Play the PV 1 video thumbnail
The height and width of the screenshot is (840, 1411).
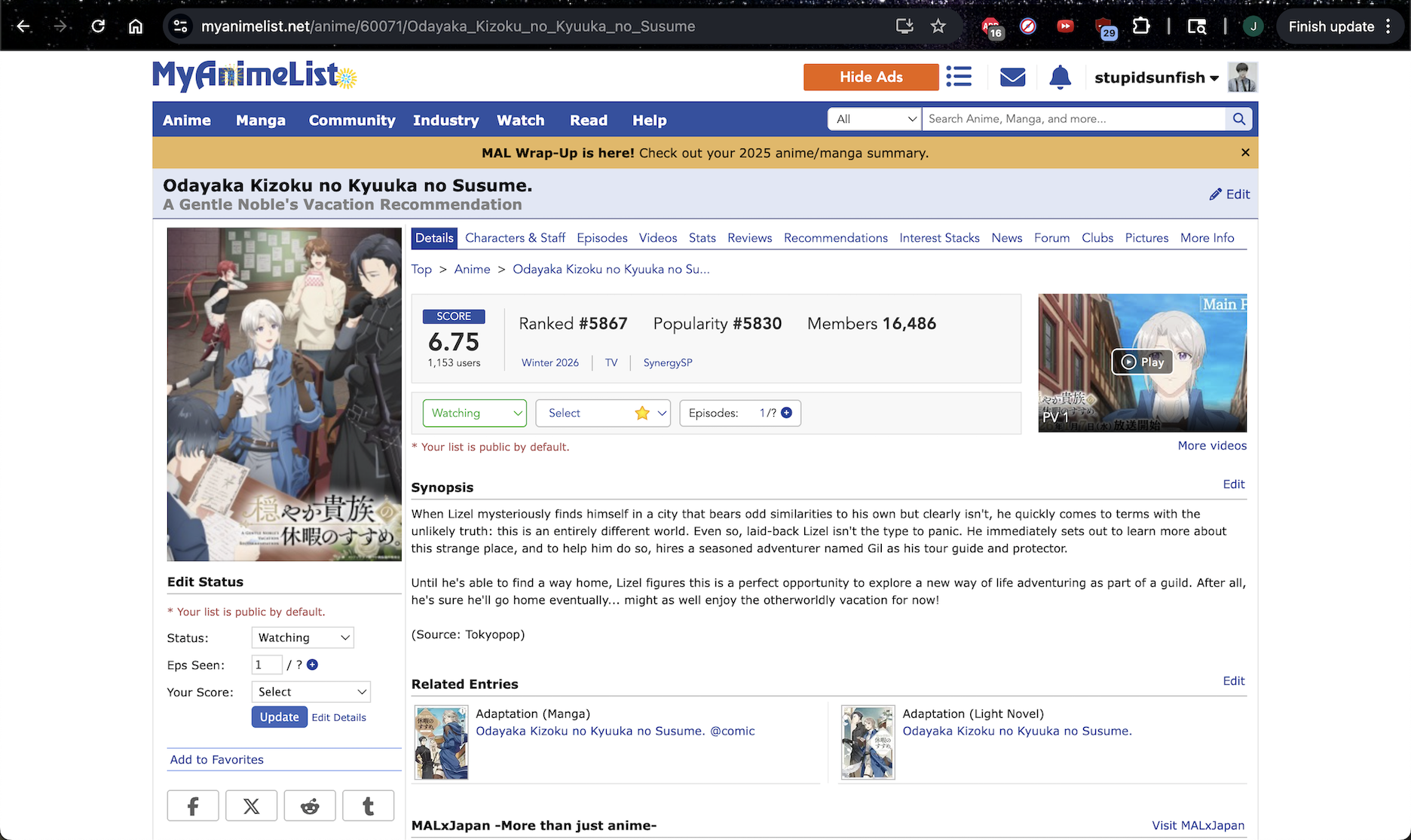point(1142,362)
